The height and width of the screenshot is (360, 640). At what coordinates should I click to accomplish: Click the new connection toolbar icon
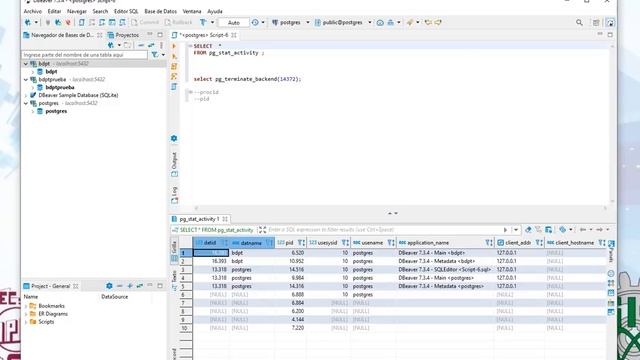(x=28, y=22)
